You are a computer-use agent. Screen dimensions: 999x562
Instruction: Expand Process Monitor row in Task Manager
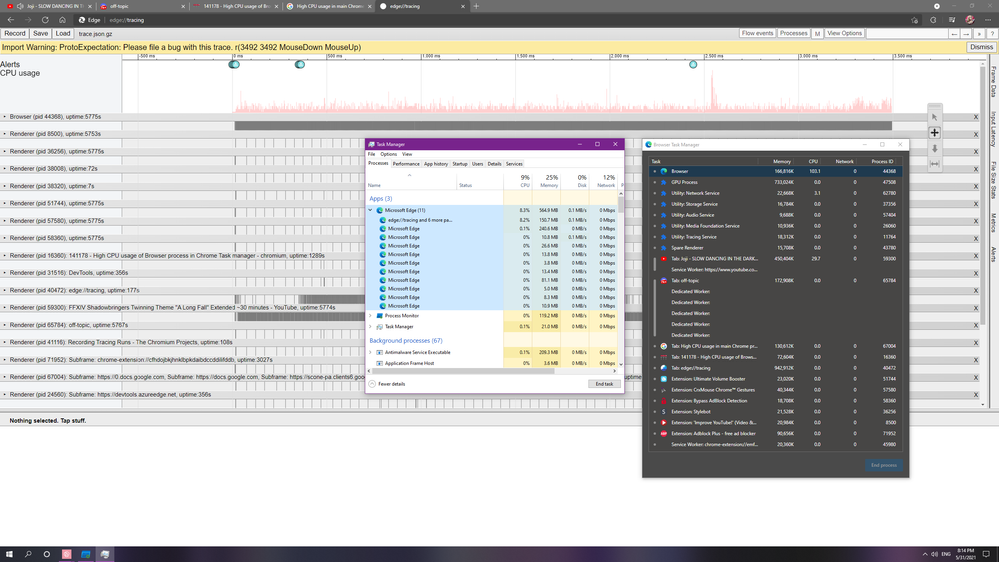(371, 315)
